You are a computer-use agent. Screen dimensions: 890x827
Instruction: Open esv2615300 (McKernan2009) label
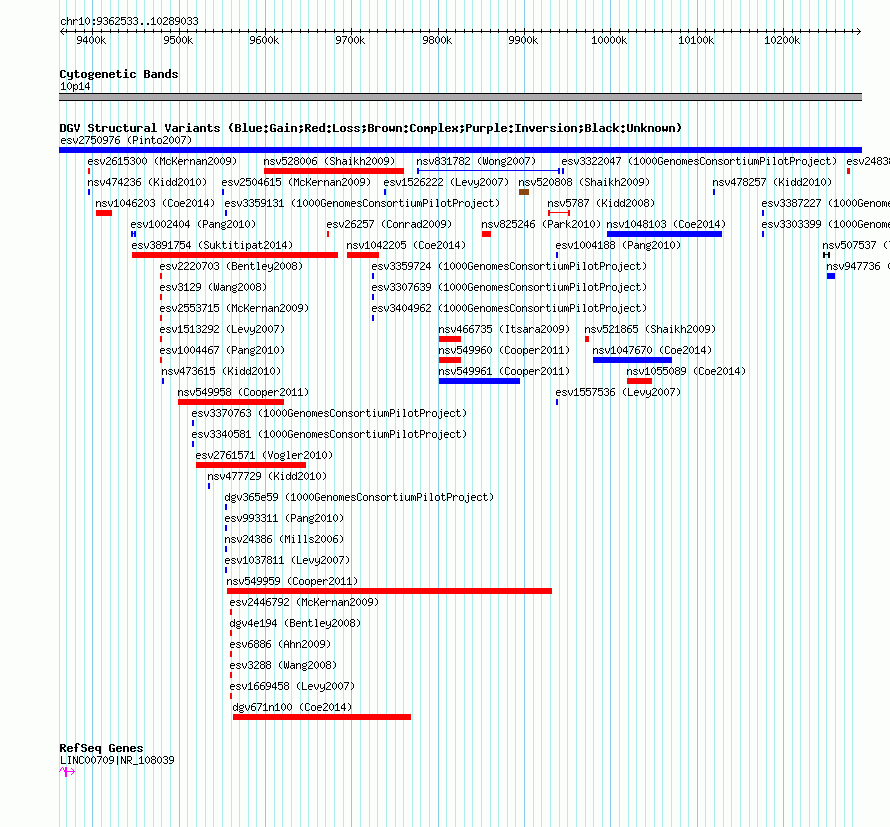pos(162,161)
